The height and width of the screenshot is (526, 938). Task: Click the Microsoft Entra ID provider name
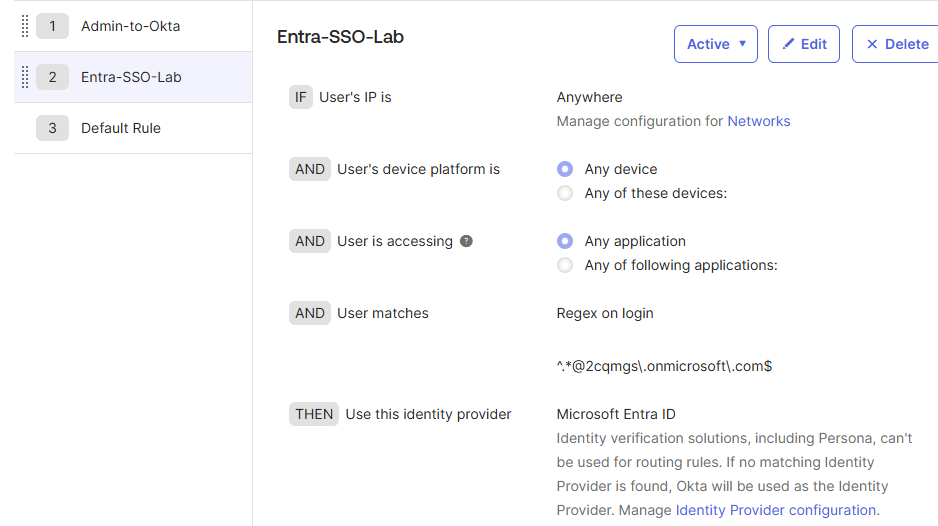point(616,414)
